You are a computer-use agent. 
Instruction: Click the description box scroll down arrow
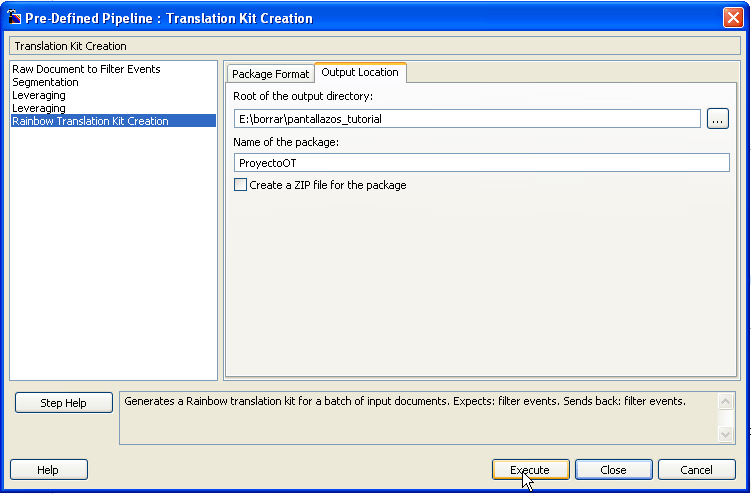coord(726,434)
